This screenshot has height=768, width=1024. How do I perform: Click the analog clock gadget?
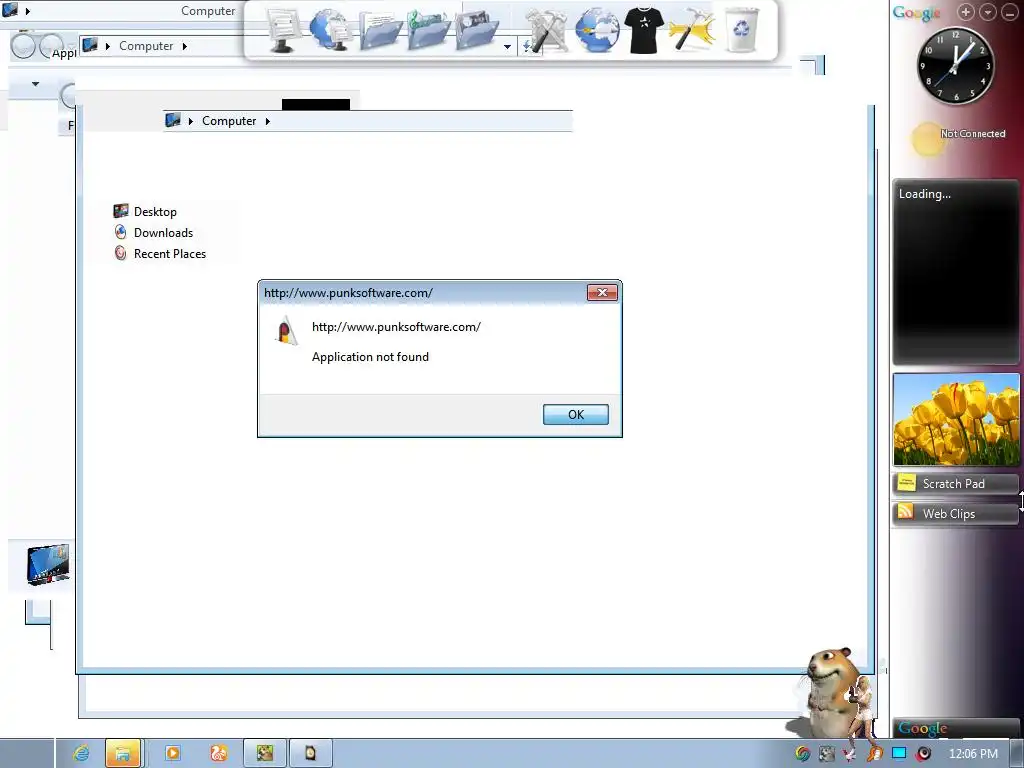(x=955, y=65)
